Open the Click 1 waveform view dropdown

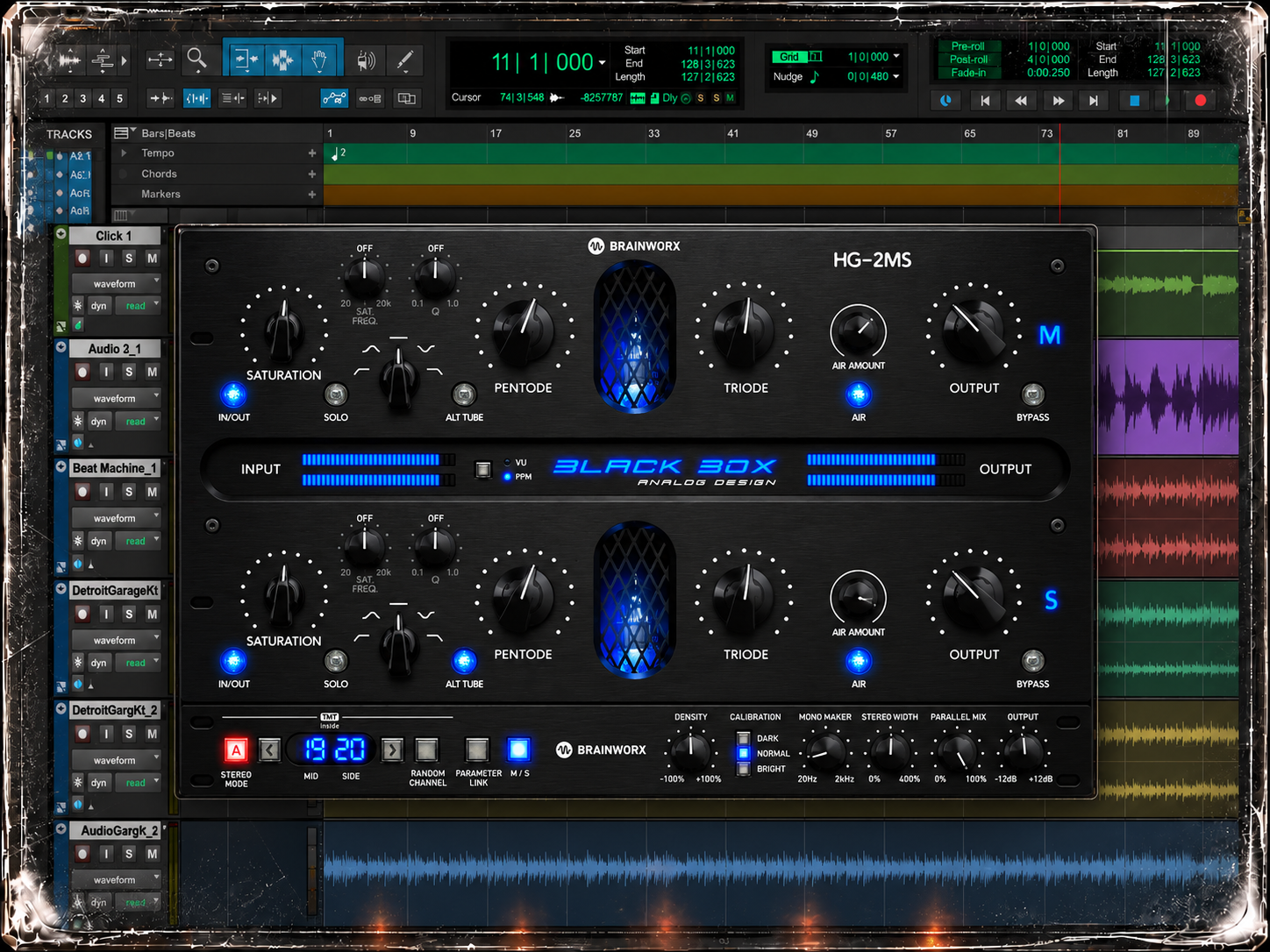(116, 283)
